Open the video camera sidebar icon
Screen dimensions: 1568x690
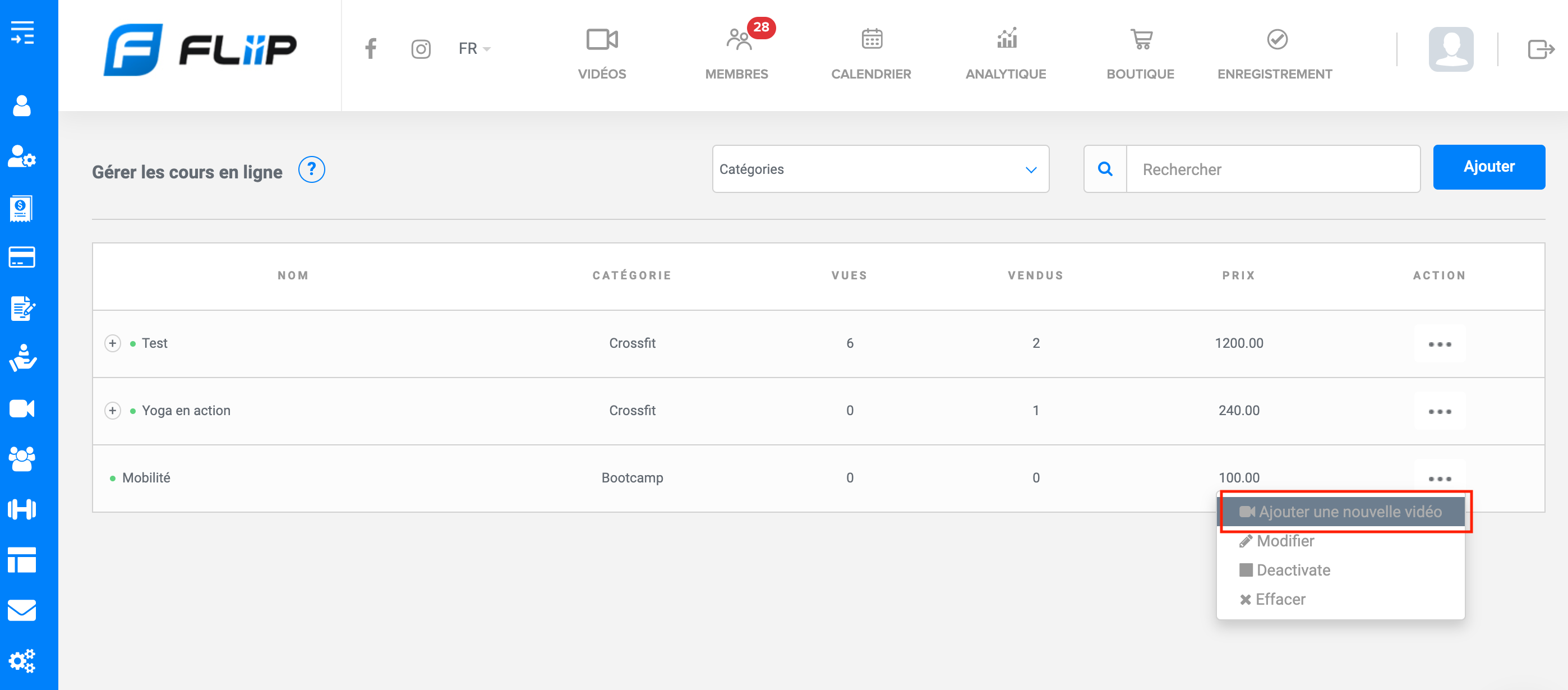(x=22, y=408)
